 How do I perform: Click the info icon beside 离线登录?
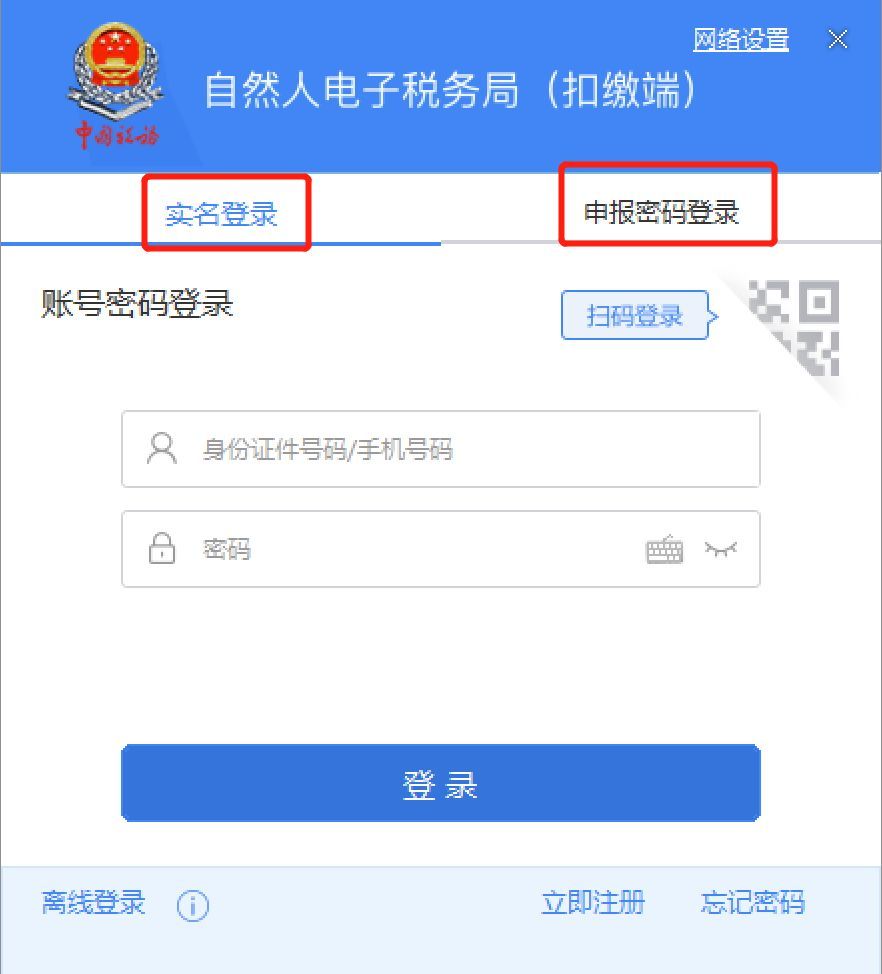(193, 905)
